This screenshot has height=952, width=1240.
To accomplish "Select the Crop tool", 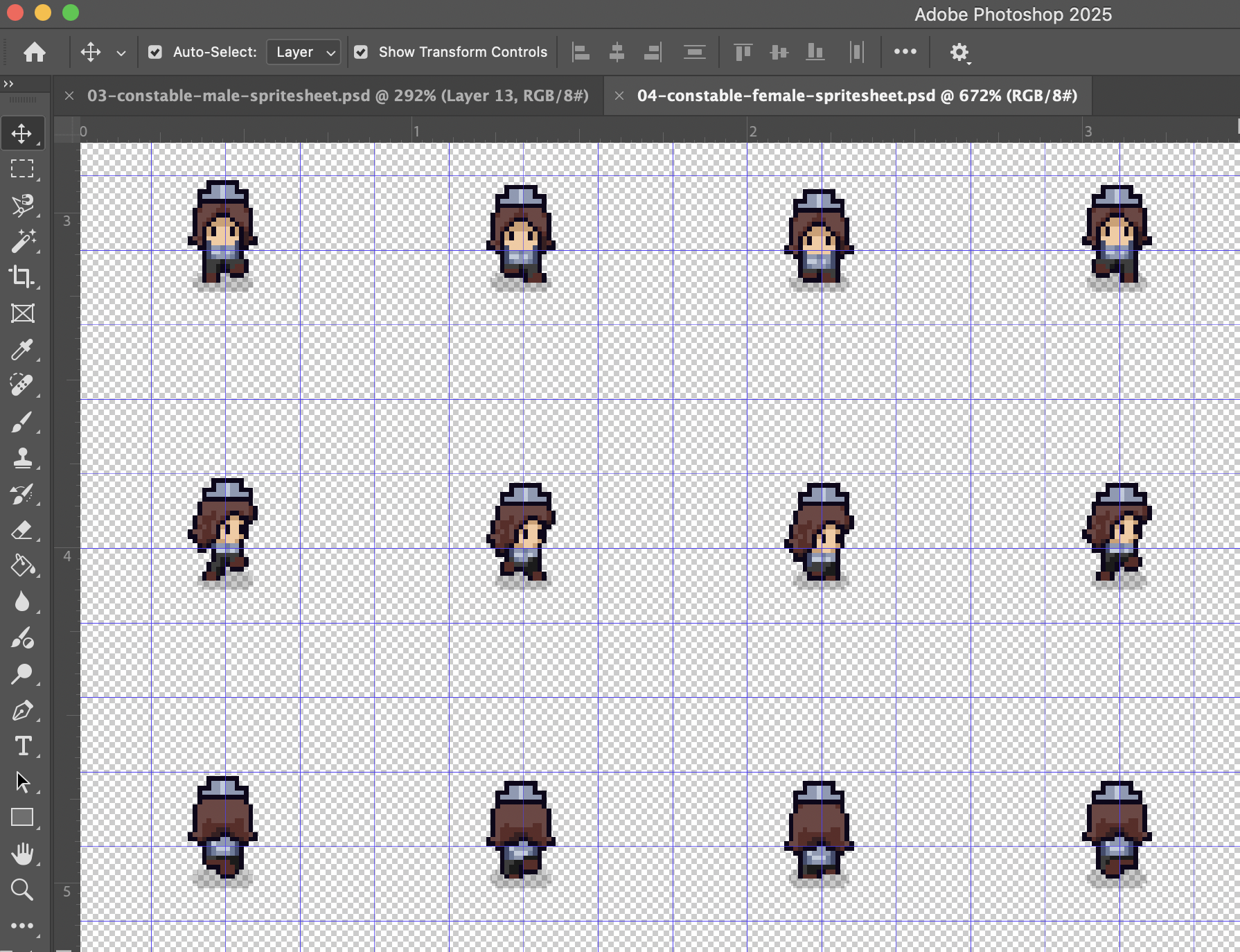I will pyautogui.click(x=22, y=277).
